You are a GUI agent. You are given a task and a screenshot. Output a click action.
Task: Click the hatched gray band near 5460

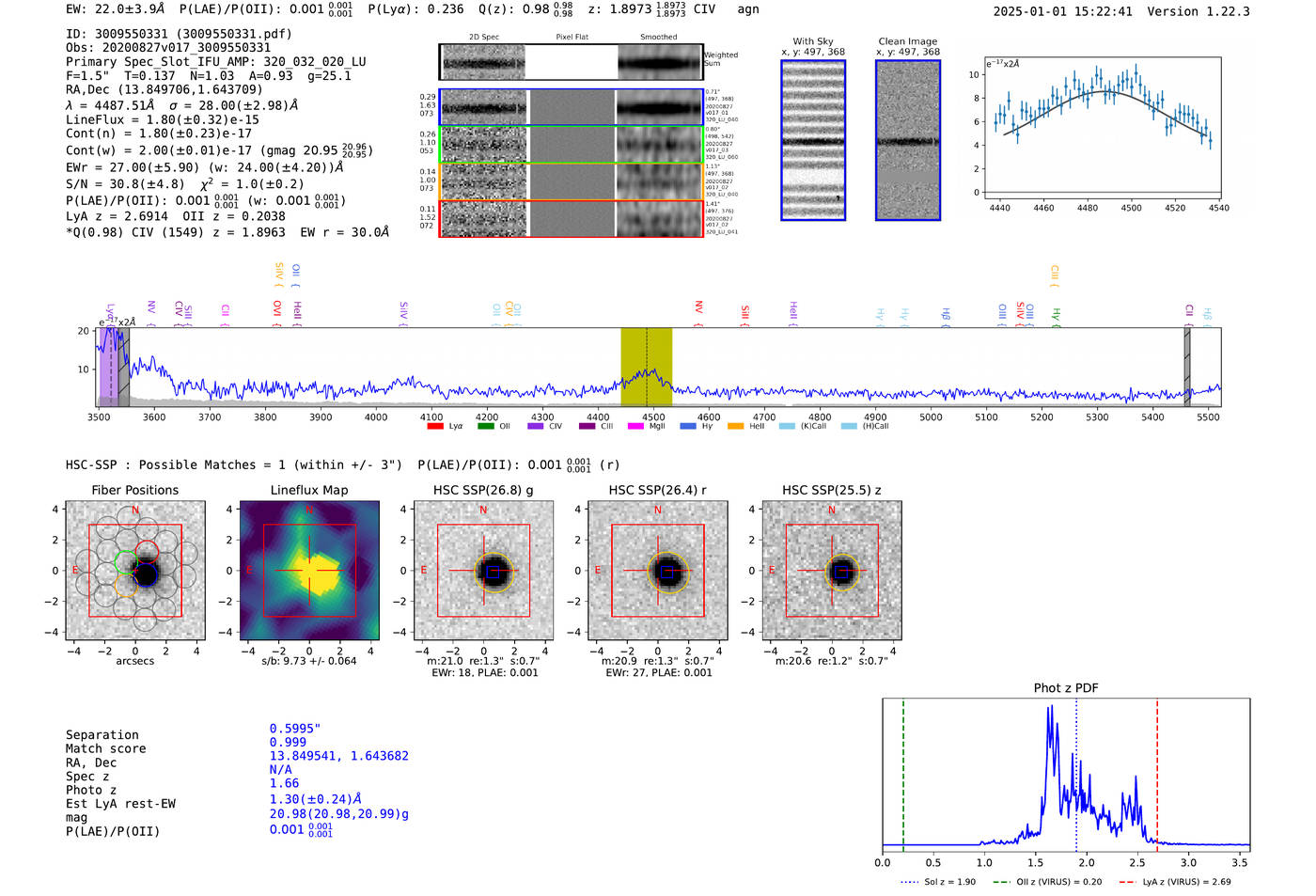[x=1187, y=367]
